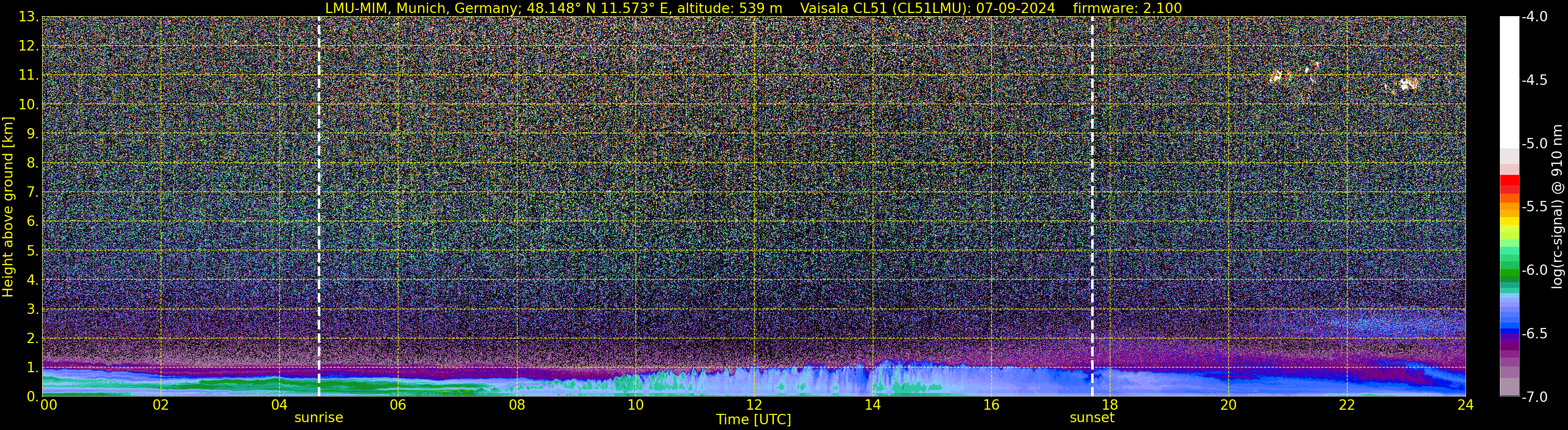The height and width of the screenshot is (430, 1568).
Task: Click the x-axis tick label '24'
Action: [x=1466, y=405]
